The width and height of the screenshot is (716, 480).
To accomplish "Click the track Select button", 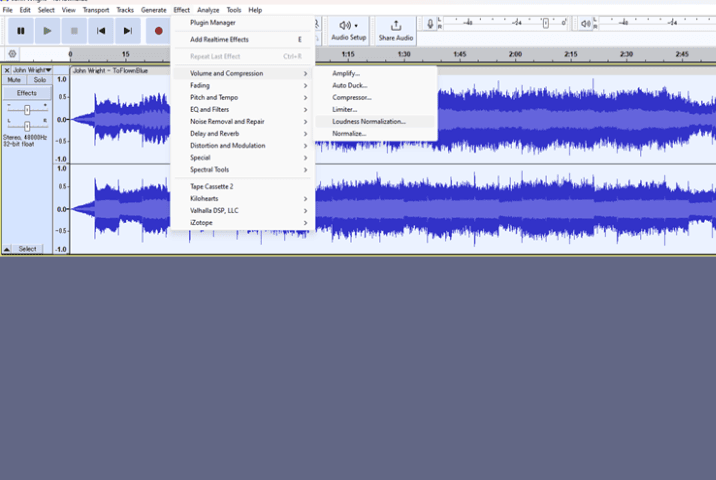I will pos(27,249).
